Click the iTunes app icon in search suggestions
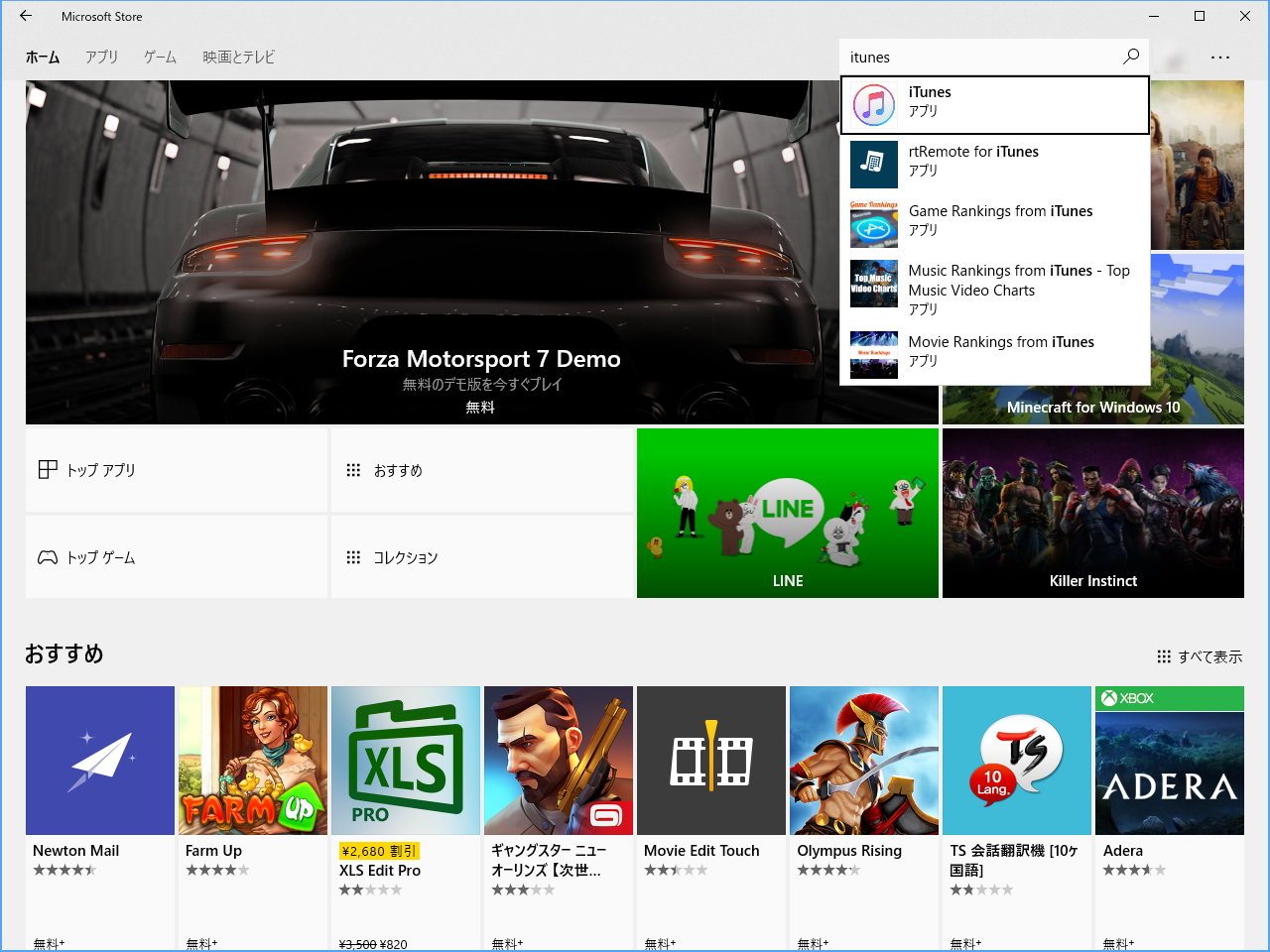1270x952 pixels. coord(874,104)
